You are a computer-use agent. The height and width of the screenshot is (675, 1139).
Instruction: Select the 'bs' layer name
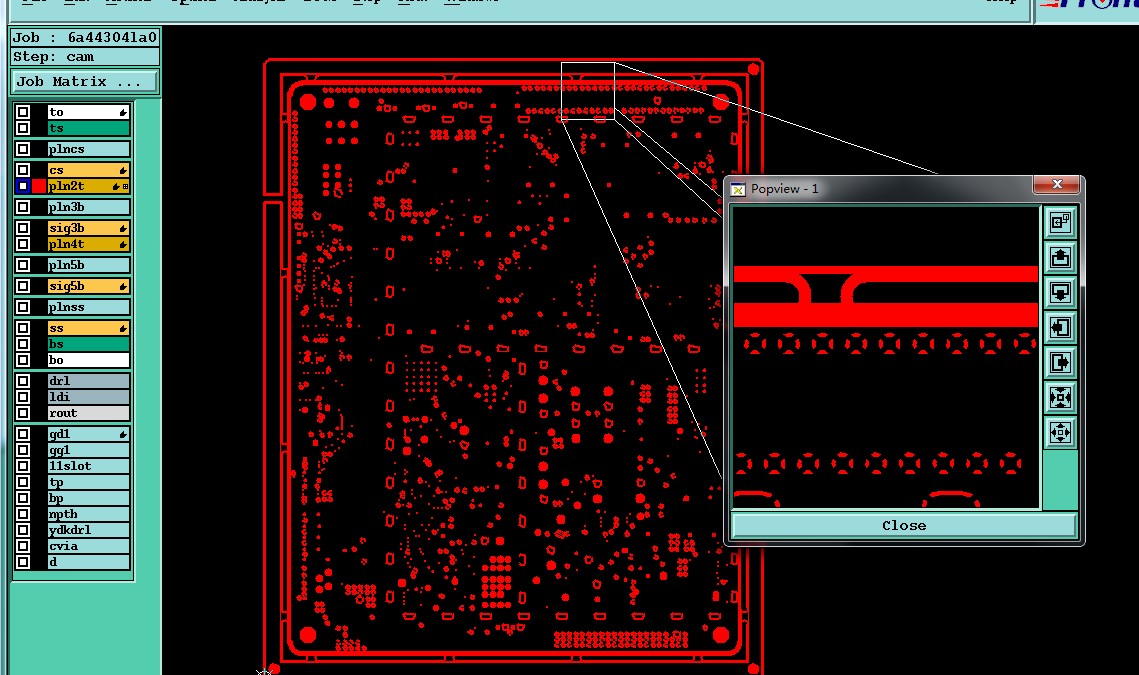pyautogui.click(x=89, y=344)
